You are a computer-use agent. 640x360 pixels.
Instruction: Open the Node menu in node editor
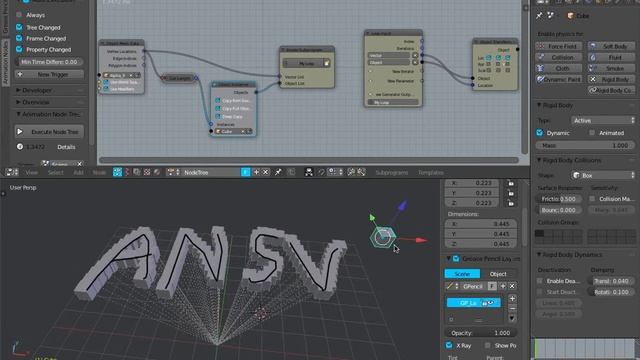click(99, 173)
